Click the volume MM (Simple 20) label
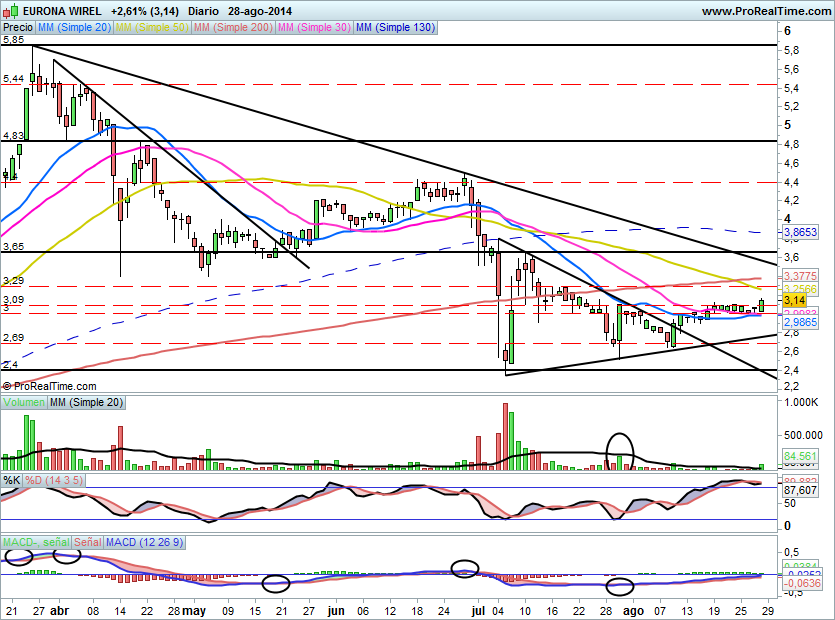 pos(86,403)
